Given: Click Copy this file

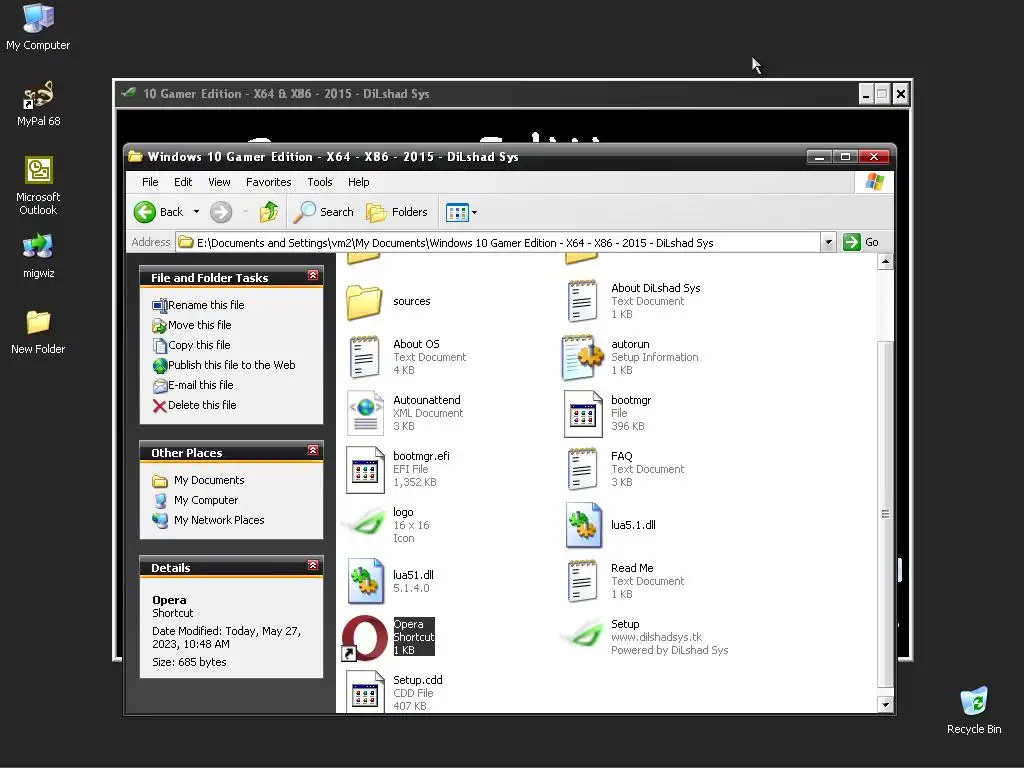Looking at the screenshot, I should 191,345.
